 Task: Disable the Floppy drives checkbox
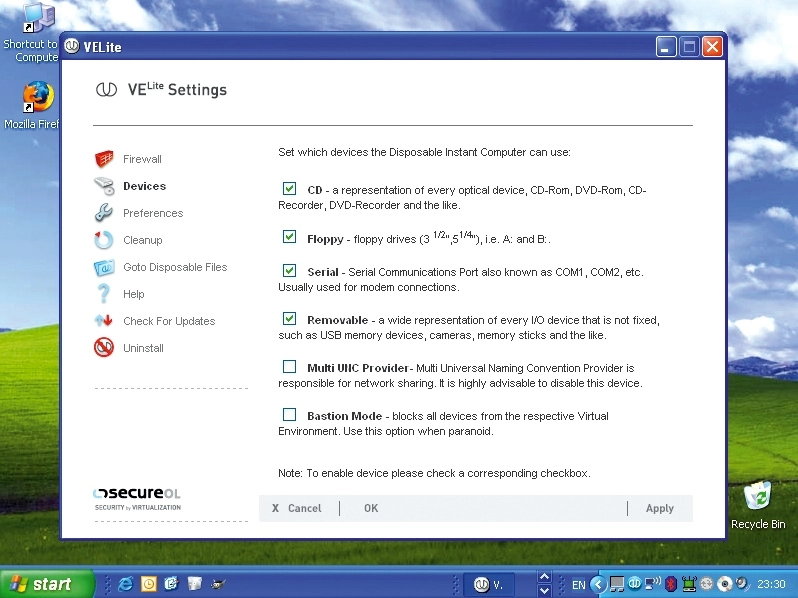coord(289,237)
